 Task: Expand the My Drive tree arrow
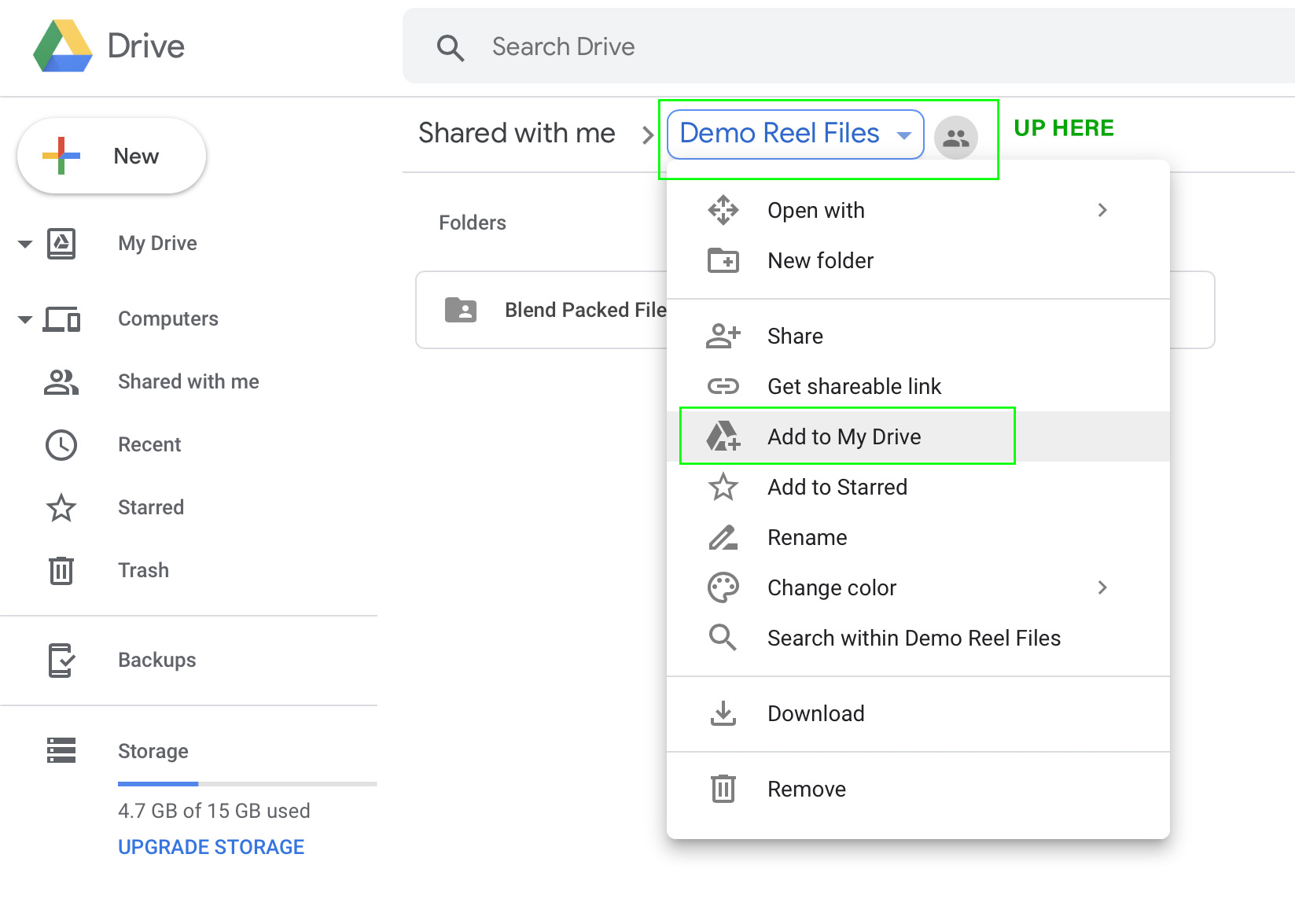25,244
